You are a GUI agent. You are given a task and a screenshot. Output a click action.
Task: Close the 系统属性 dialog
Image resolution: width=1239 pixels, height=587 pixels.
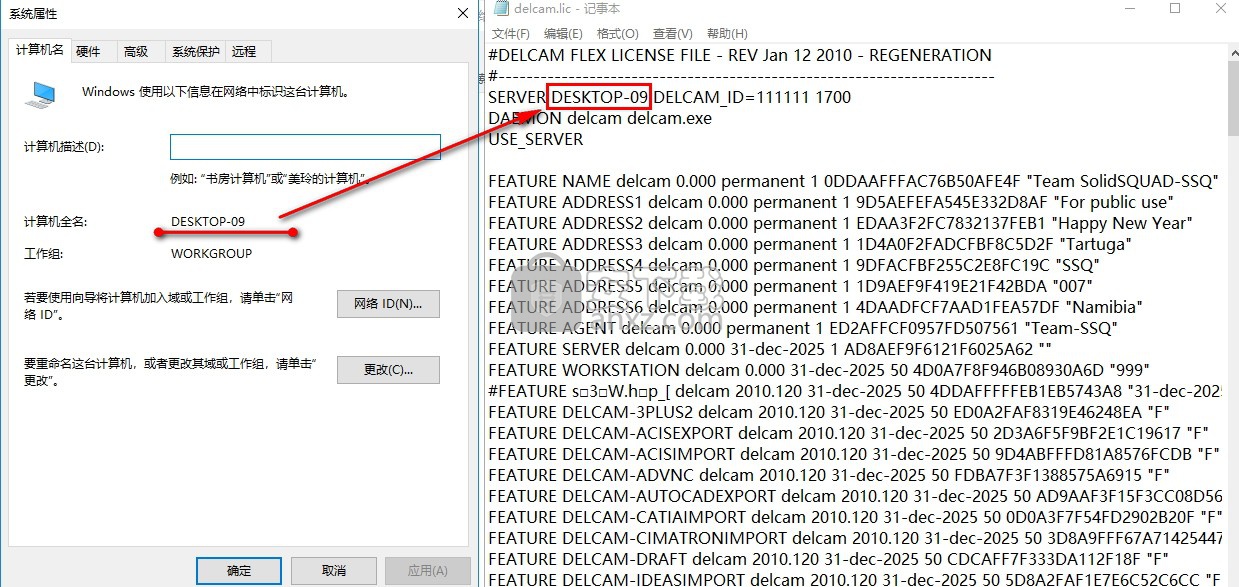click(462, 14)
